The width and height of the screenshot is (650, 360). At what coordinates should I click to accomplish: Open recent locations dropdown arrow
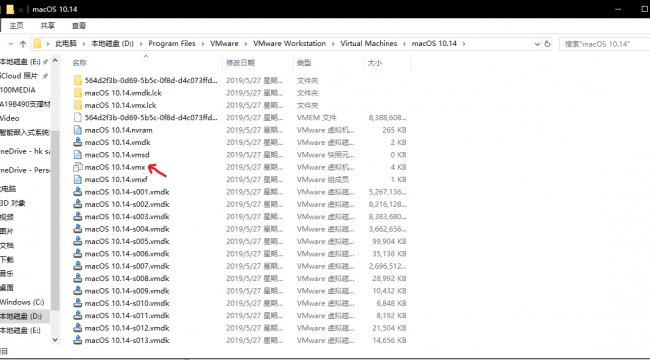click(11, 44)
